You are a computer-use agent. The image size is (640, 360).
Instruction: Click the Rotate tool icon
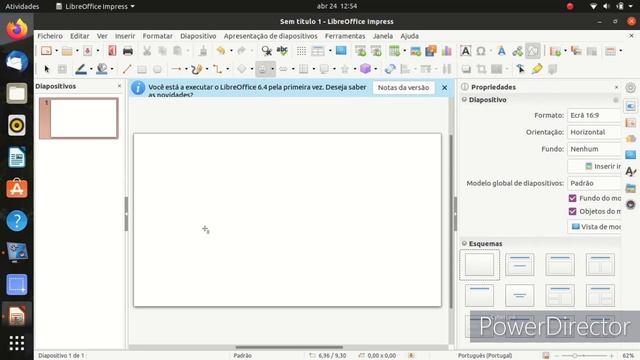390,69
